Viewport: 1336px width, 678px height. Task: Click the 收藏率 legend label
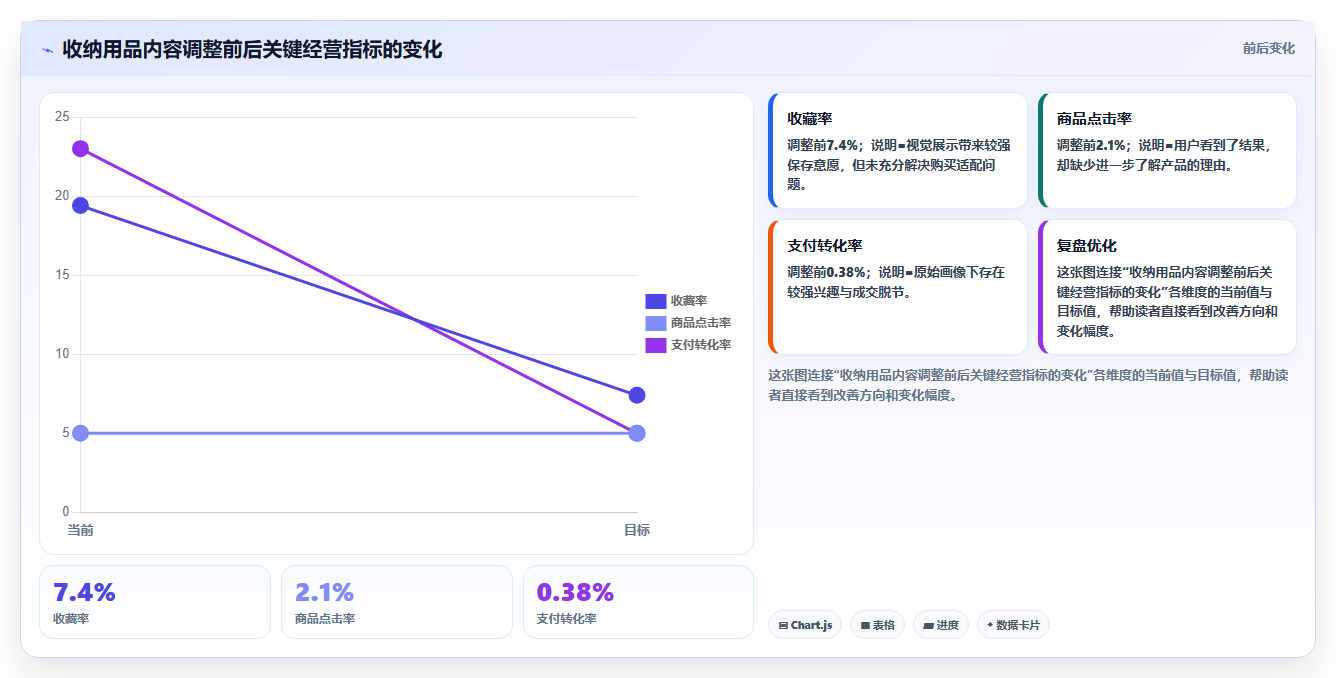click(x=689, y=301)
